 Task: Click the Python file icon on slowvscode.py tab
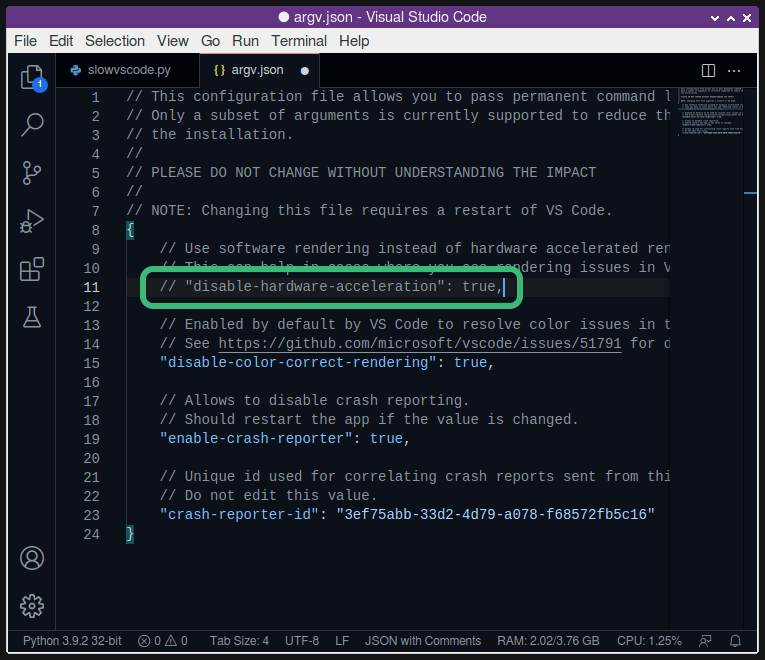(x=76, y=70)
